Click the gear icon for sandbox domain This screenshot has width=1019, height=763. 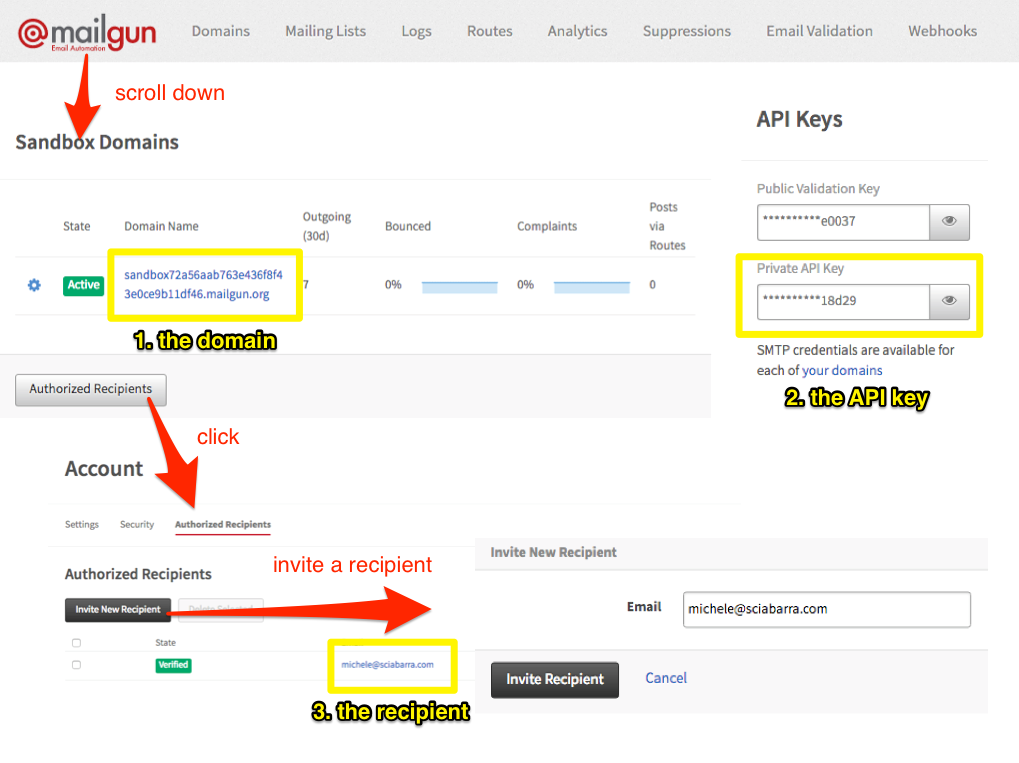pyautogui.click(x=34, y=285)
